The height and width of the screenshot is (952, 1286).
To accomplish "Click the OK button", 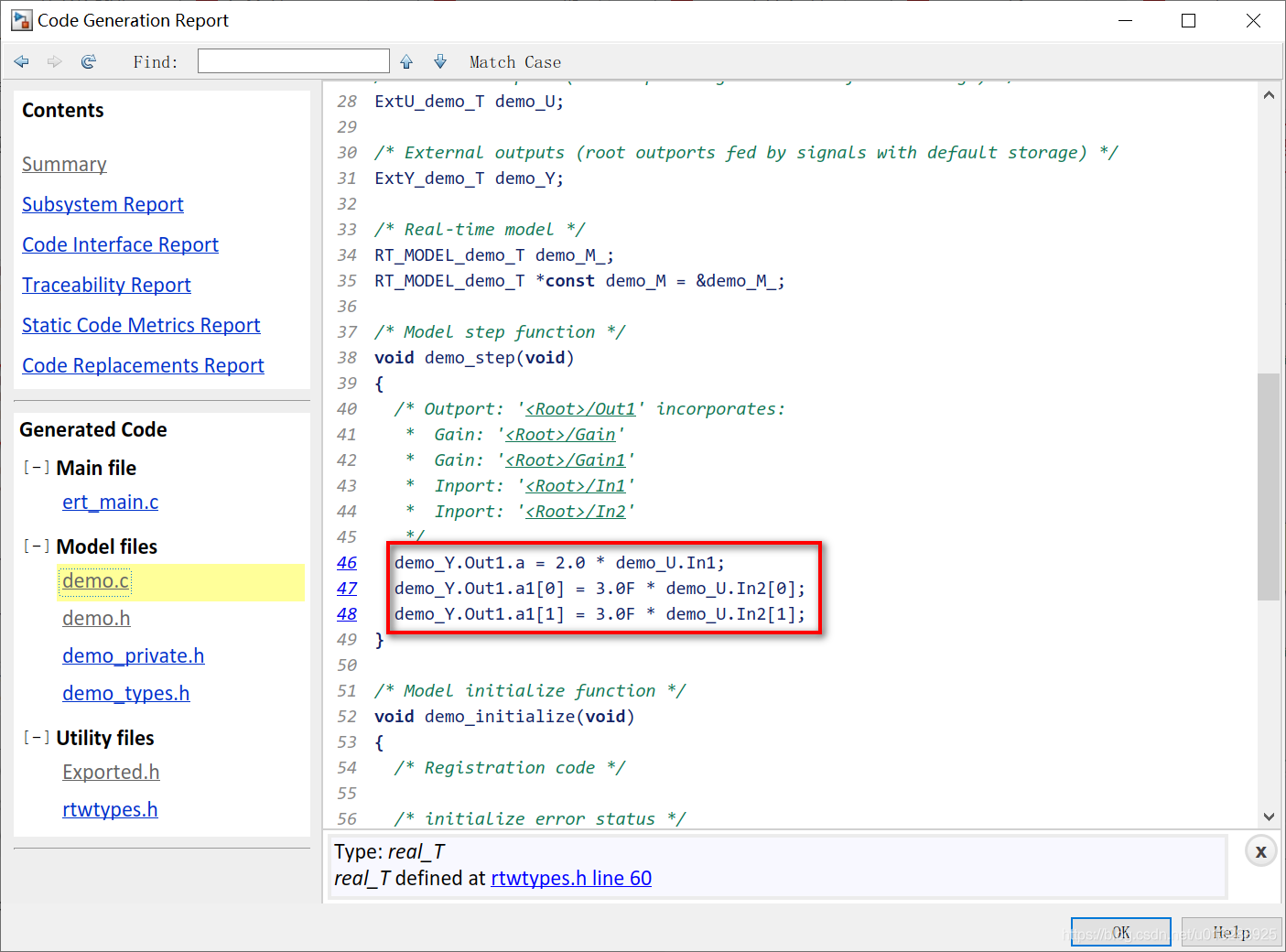I will coord(1121,932).
